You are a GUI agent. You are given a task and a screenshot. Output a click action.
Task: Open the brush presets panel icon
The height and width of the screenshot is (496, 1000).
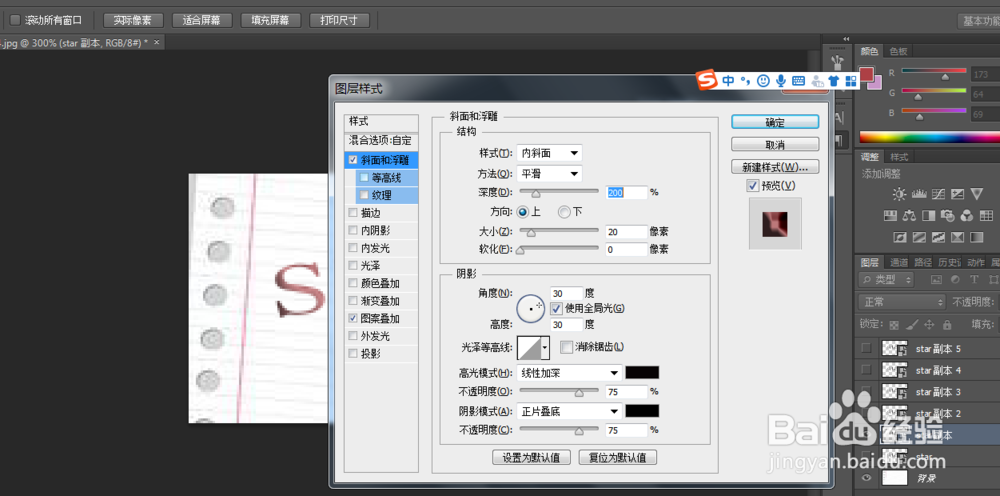click(x=839, y=62)
